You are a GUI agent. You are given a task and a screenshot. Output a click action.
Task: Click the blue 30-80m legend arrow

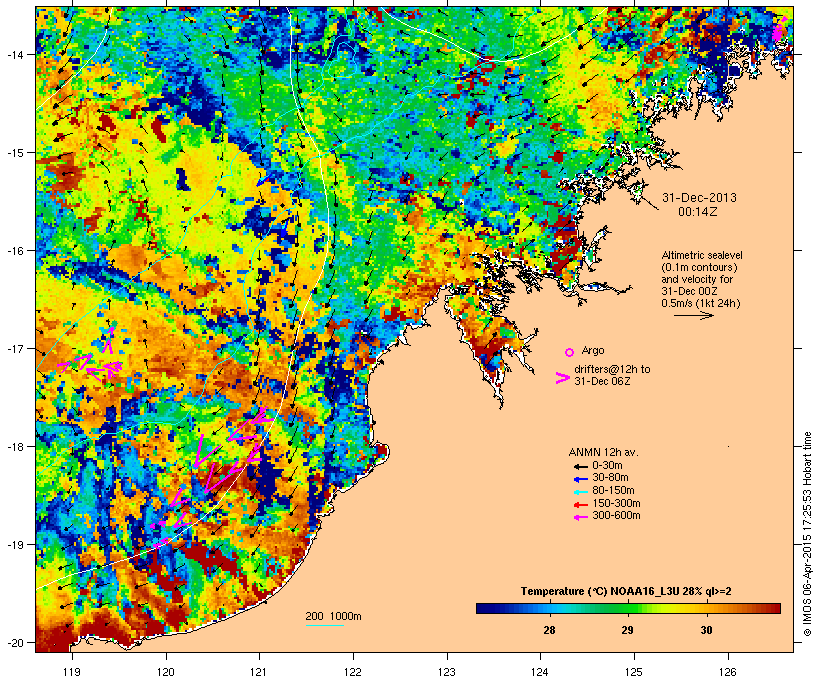point(580,479)
